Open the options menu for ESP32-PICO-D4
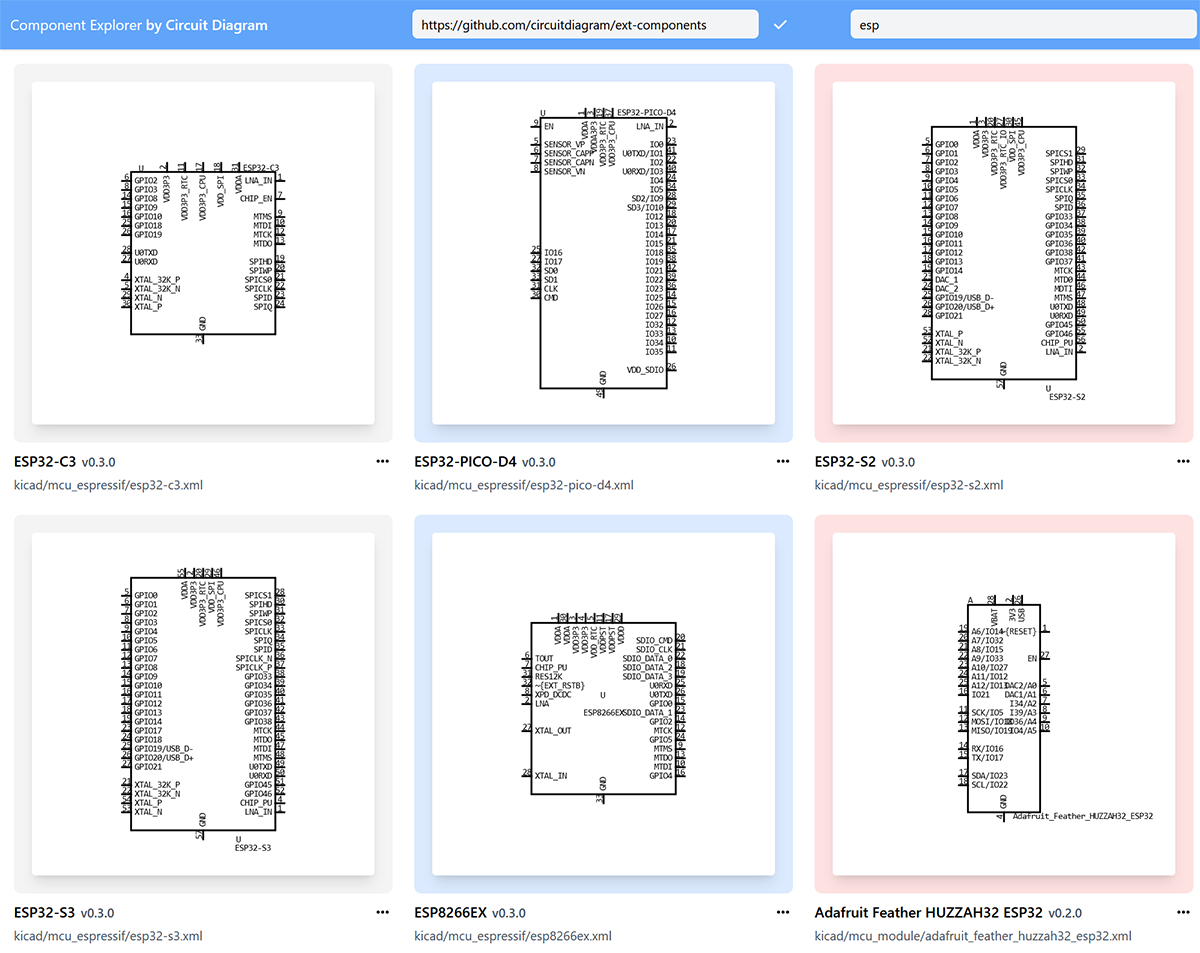The height and width of the screenshot is (953, 1200). coord(783,461)
